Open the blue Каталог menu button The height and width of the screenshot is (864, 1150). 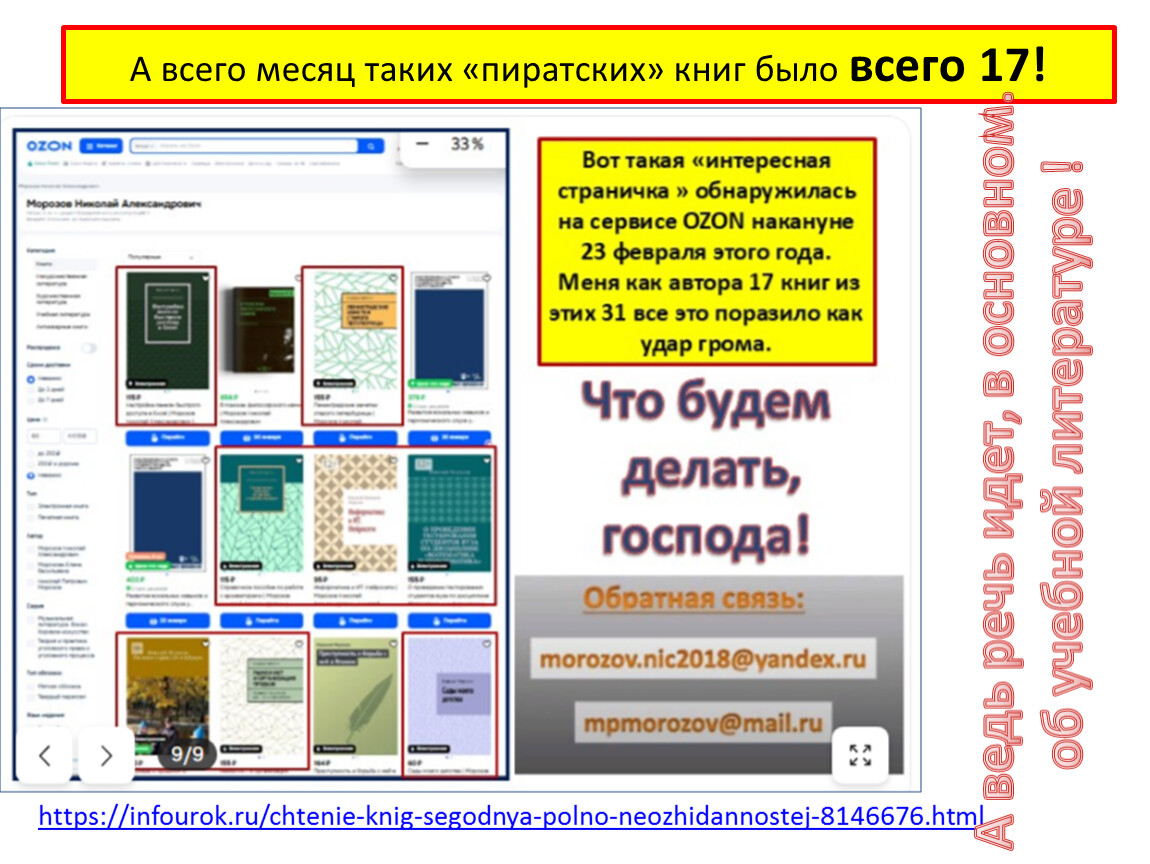[x=101, y=146]
